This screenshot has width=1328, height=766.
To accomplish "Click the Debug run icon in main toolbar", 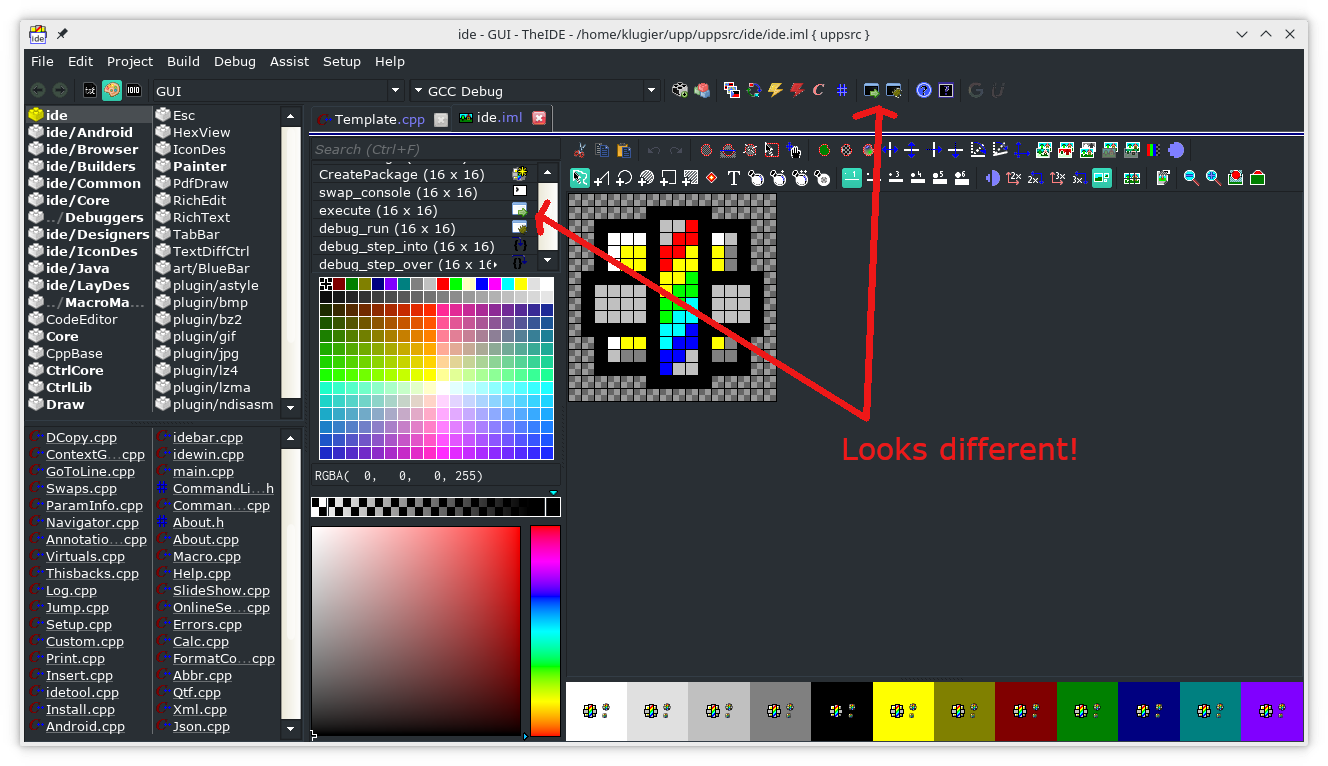I will click(x=893, y=90).
